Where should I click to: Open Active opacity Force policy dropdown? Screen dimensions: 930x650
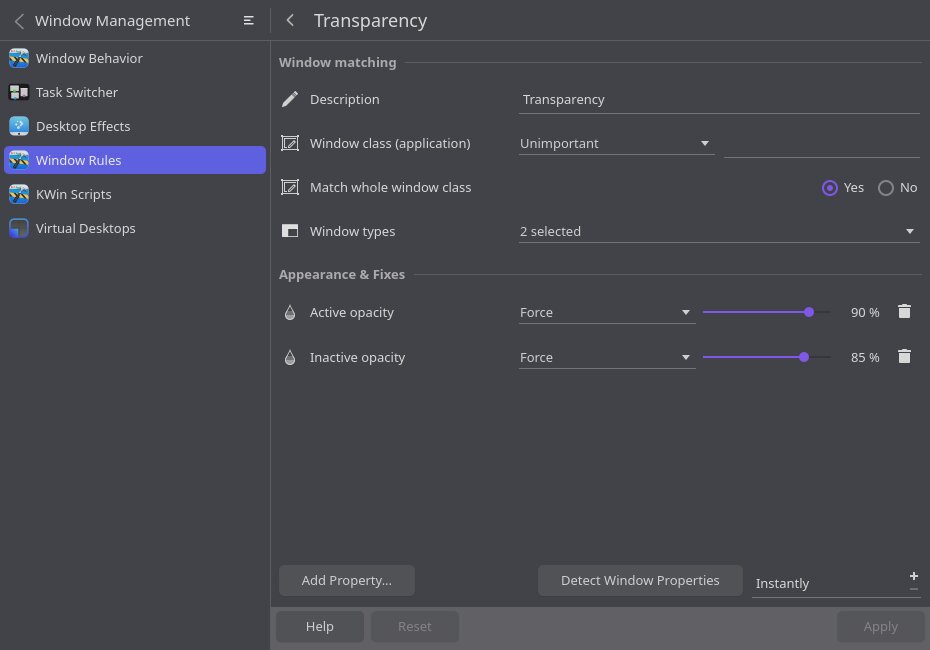coord(606,313)
